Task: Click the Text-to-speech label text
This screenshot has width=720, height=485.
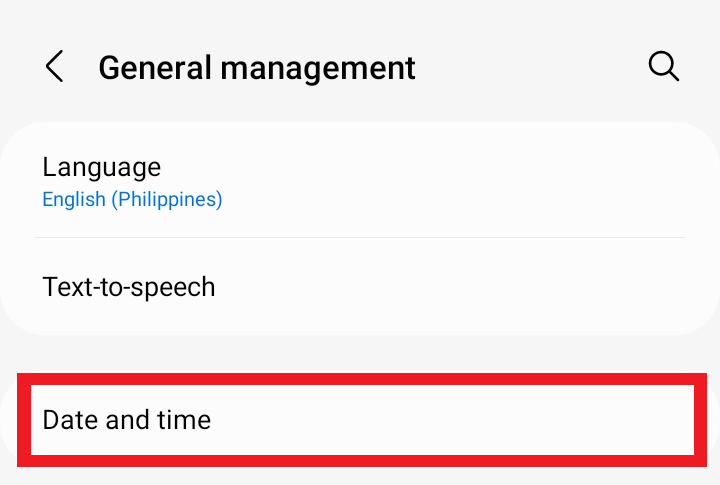Action: click(129, 288)
